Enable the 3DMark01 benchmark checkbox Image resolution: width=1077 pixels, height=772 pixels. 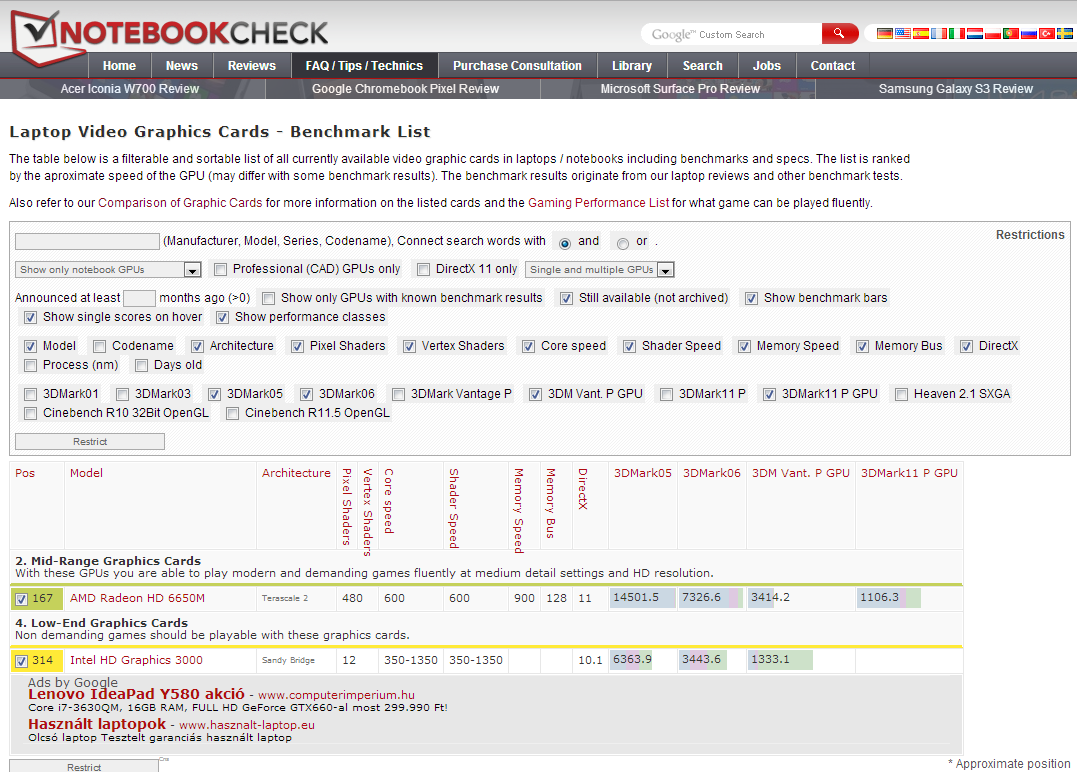click(30, 394)
